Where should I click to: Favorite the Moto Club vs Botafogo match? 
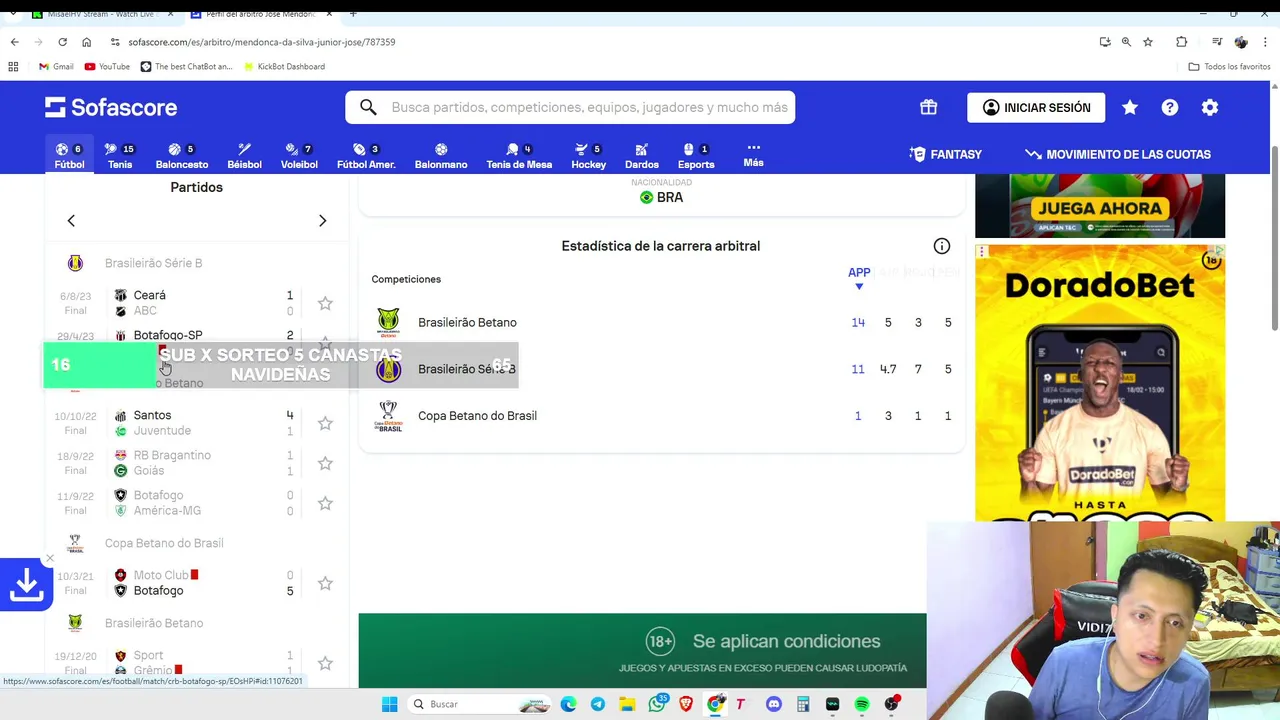coord(325,583)
